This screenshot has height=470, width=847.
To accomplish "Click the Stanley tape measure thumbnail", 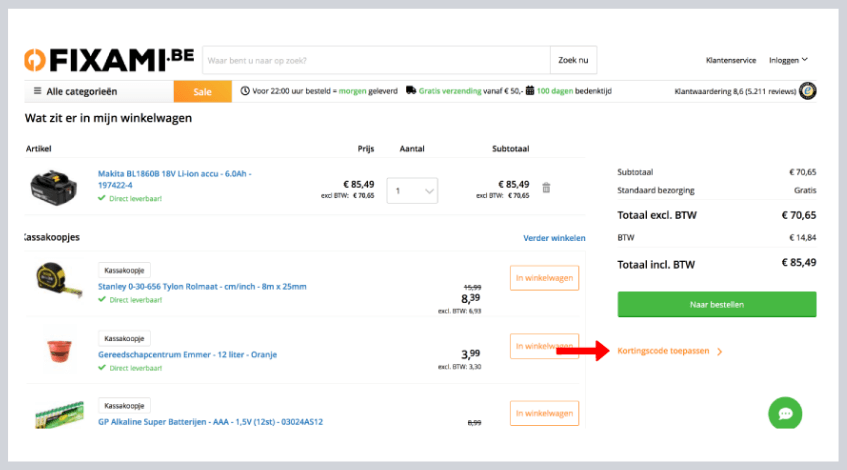I will [x=58, y=280].
